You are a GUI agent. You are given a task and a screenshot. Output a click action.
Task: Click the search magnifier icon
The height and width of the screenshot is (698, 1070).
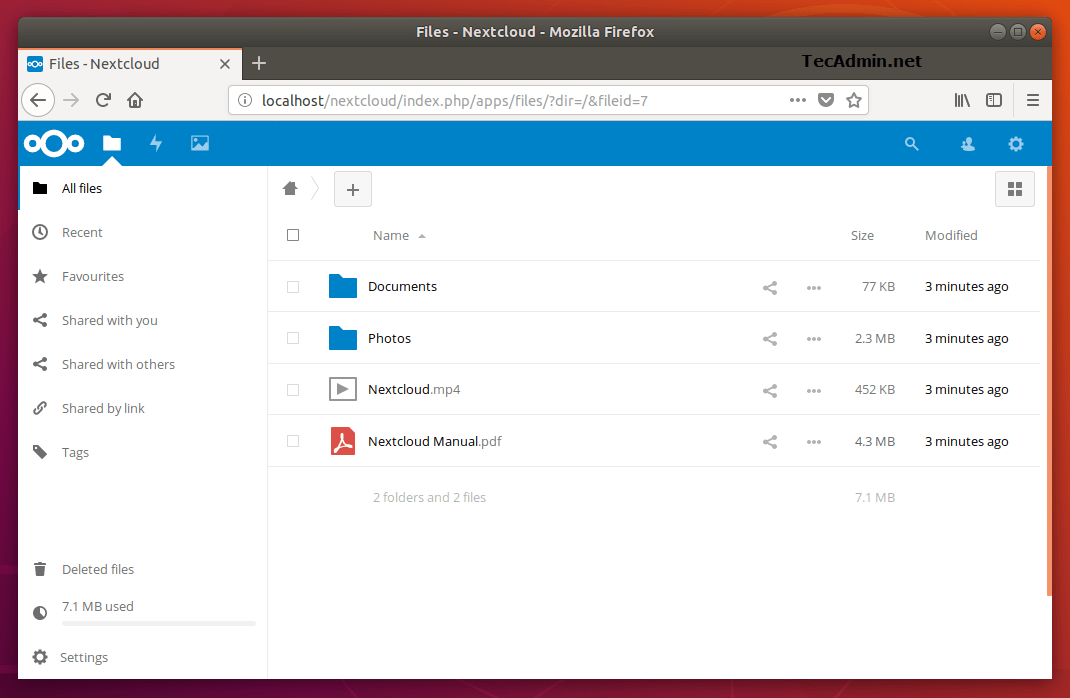coord(912,144)
